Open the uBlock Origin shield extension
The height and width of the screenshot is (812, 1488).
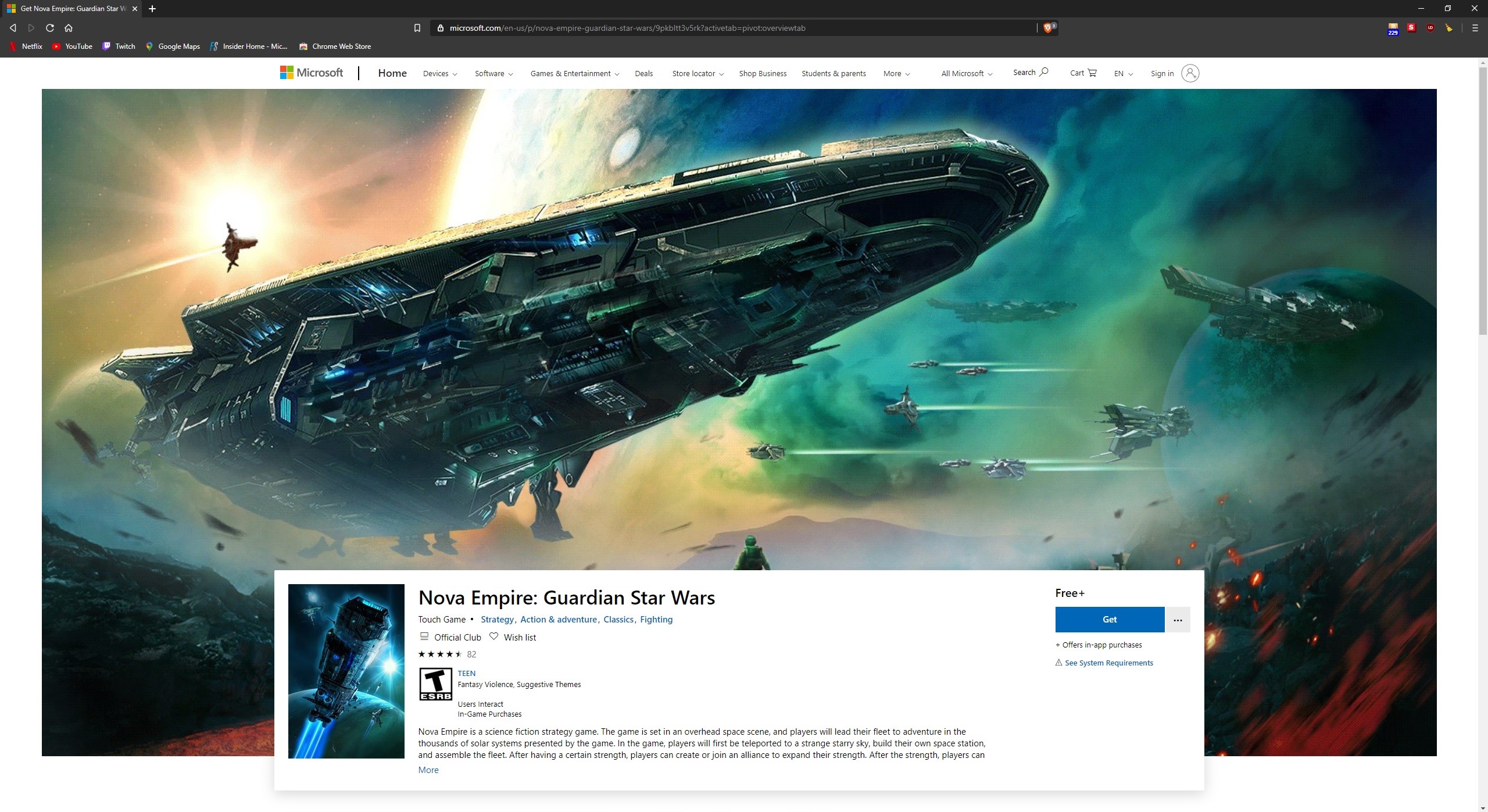coord(1430,28)
